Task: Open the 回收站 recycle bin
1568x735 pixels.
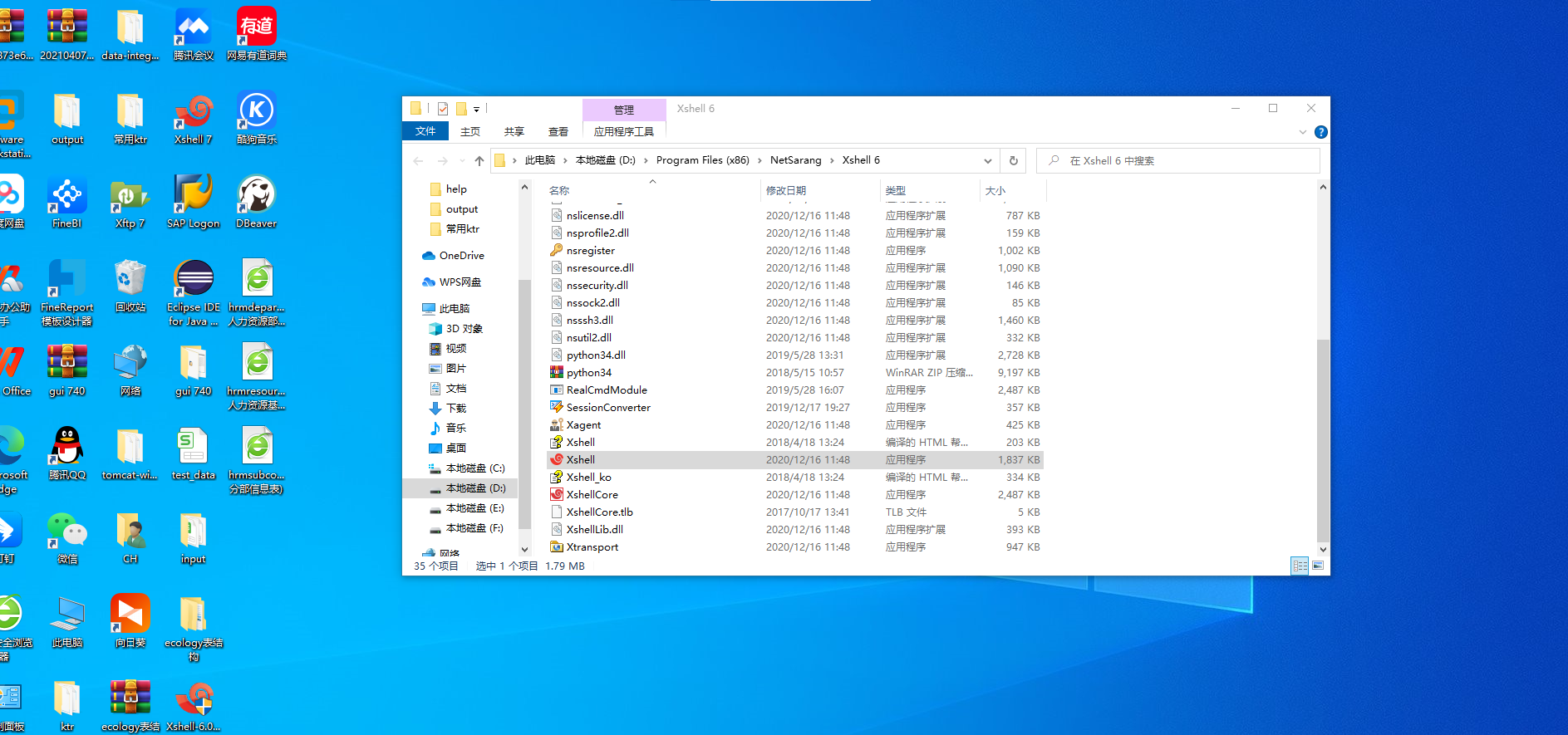Action: (x=130, y=287)
